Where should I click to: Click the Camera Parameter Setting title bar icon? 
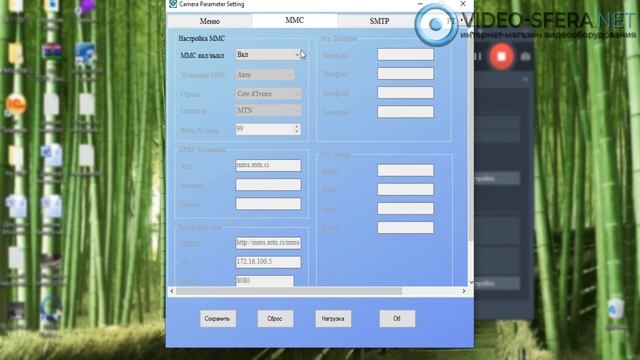(x=173, y=4)
